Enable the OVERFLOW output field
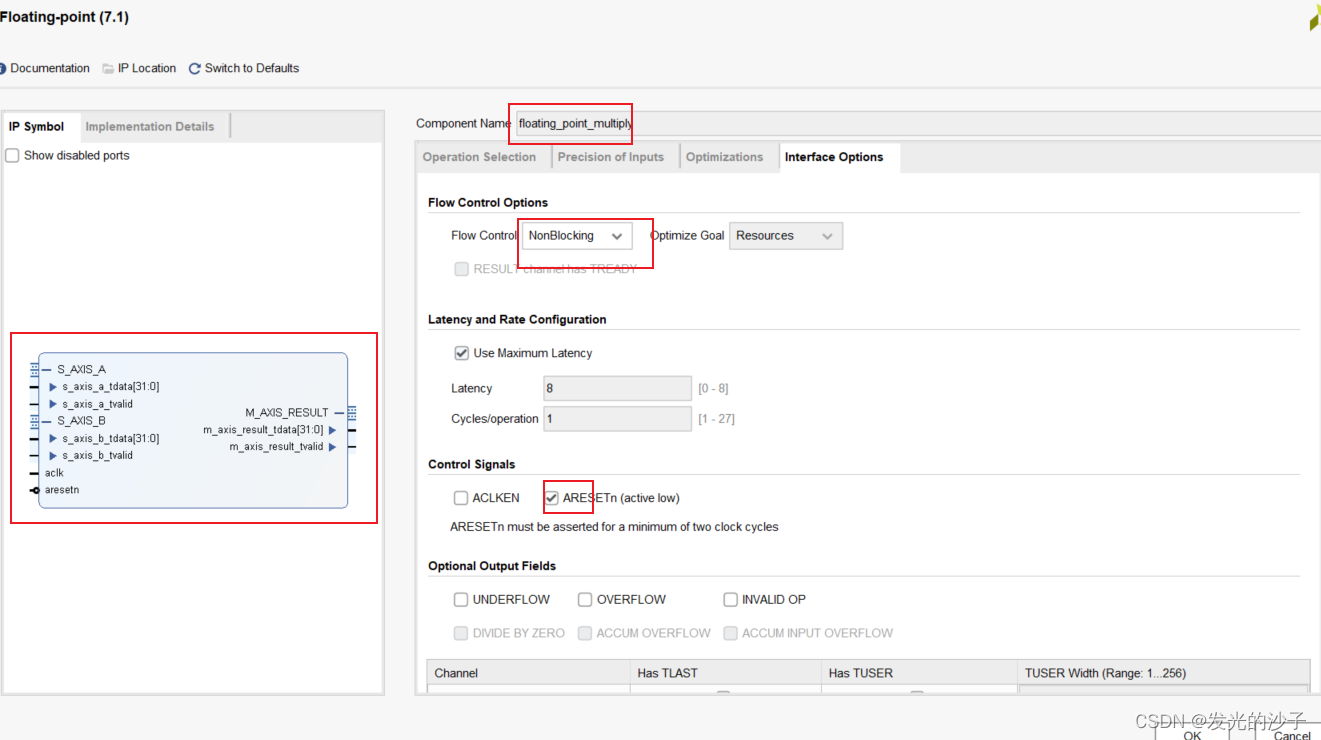The image size is (1321, 740). [x=585, y=600]
